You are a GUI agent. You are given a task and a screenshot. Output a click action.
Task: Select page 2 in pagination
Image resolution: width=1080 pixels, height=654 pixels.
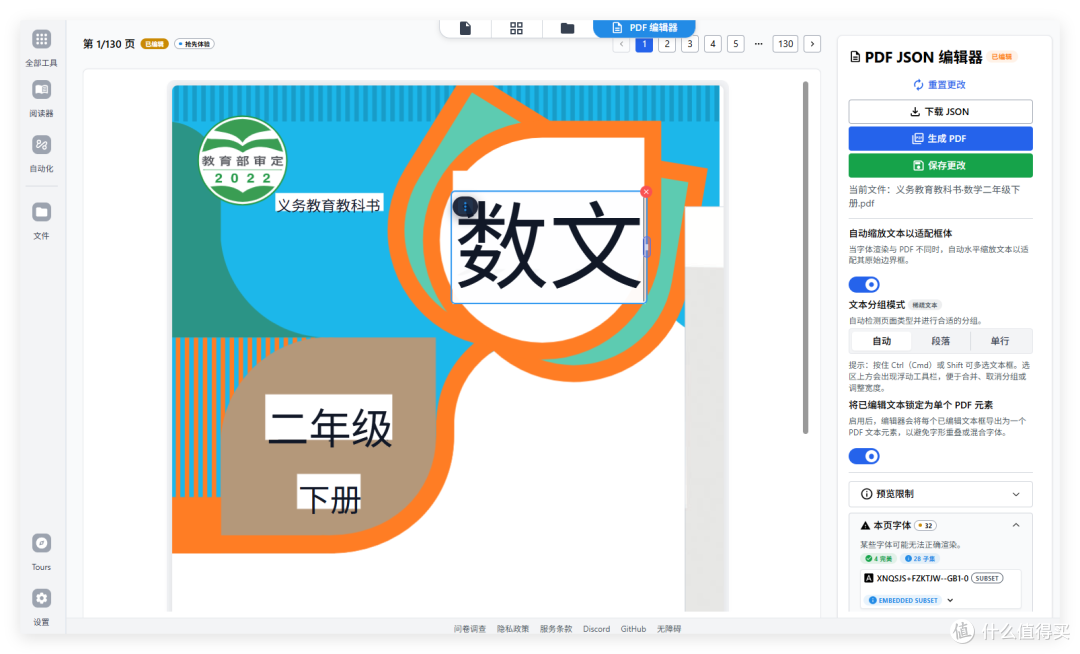667,44
